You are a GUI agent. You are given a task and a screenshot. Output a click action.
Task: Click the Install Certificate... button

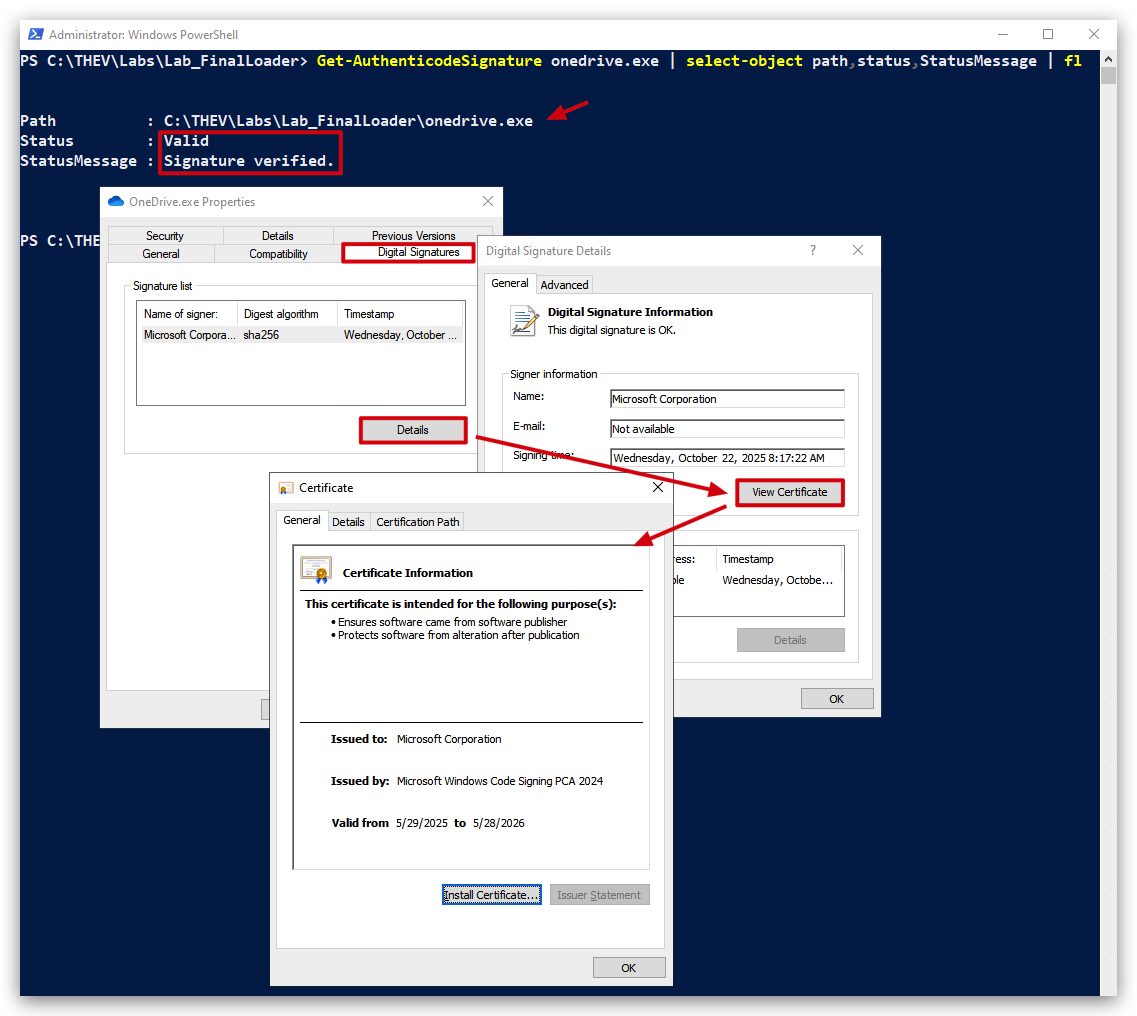(492, 895)
